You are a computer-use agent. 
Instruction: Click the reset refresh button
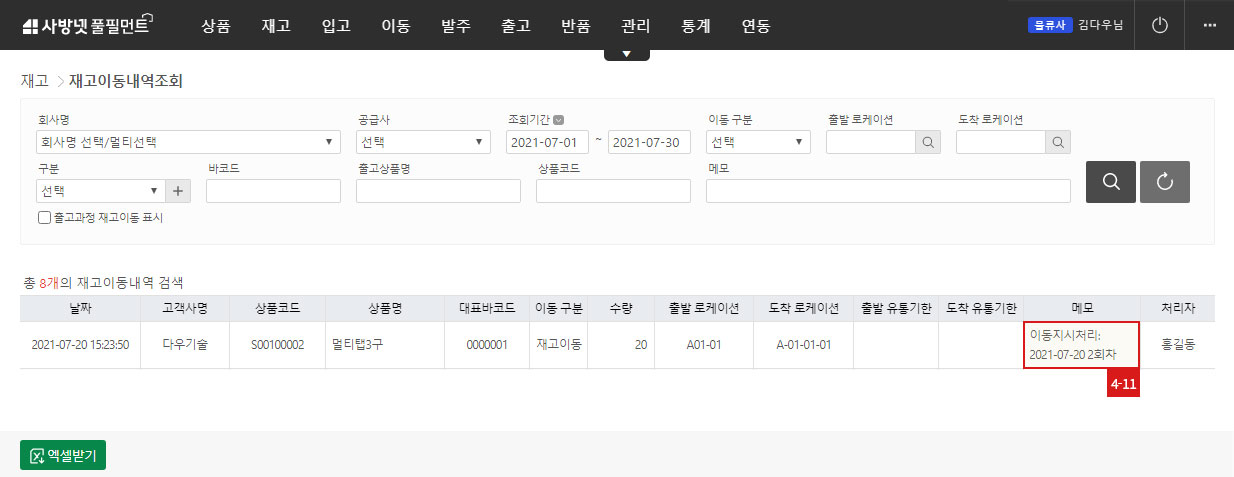(1164, 182)
